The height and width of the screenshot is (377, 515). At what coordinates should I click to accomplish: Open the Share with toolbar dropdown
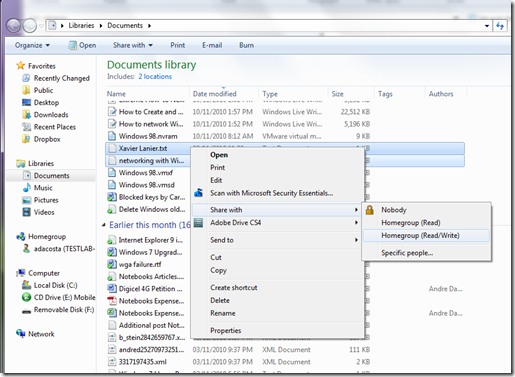pyautogui.click(x=133, y=45)
